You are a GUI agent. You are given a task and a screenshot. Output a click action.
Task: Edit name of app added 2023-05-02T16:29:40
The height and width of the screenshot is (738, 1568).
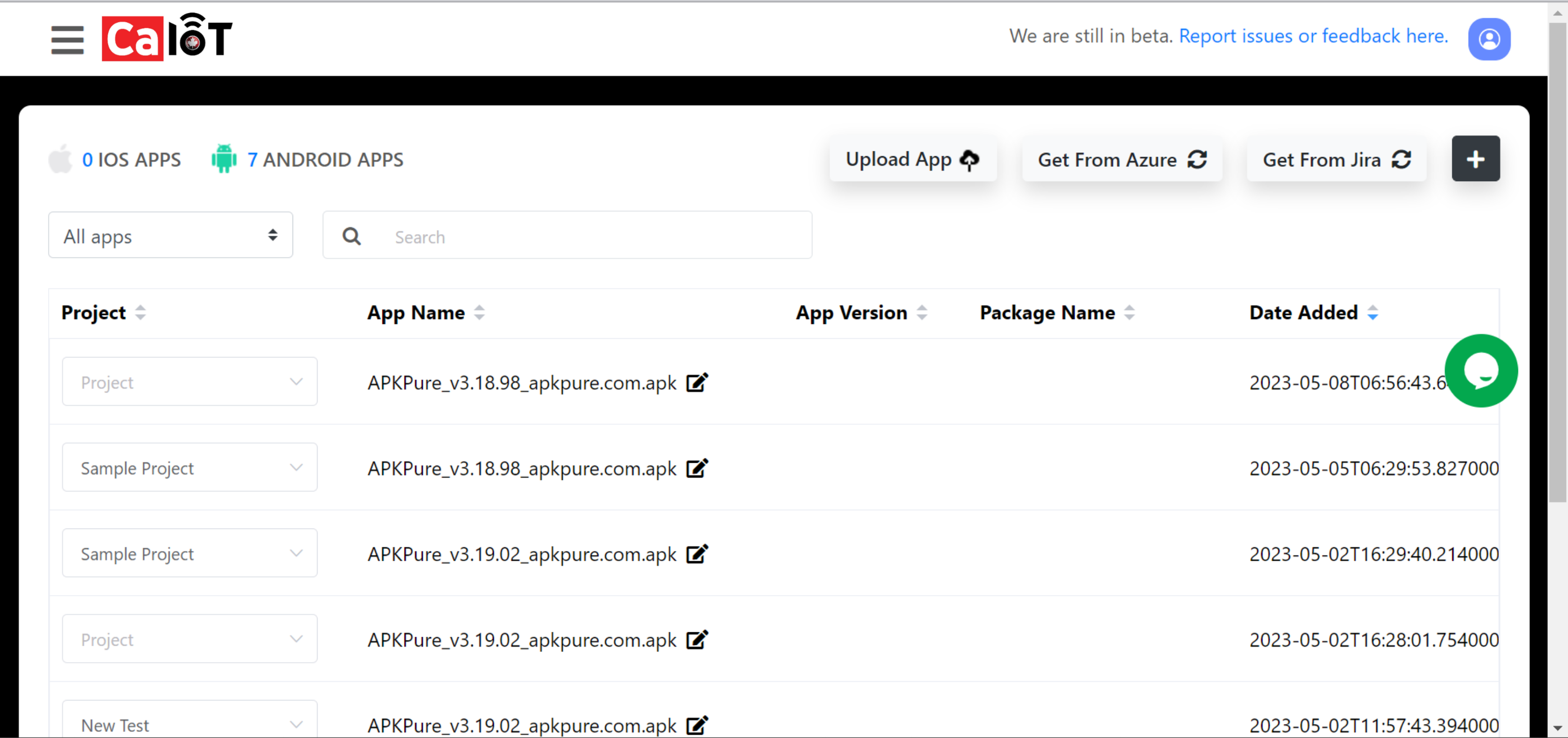coord(697,554)
